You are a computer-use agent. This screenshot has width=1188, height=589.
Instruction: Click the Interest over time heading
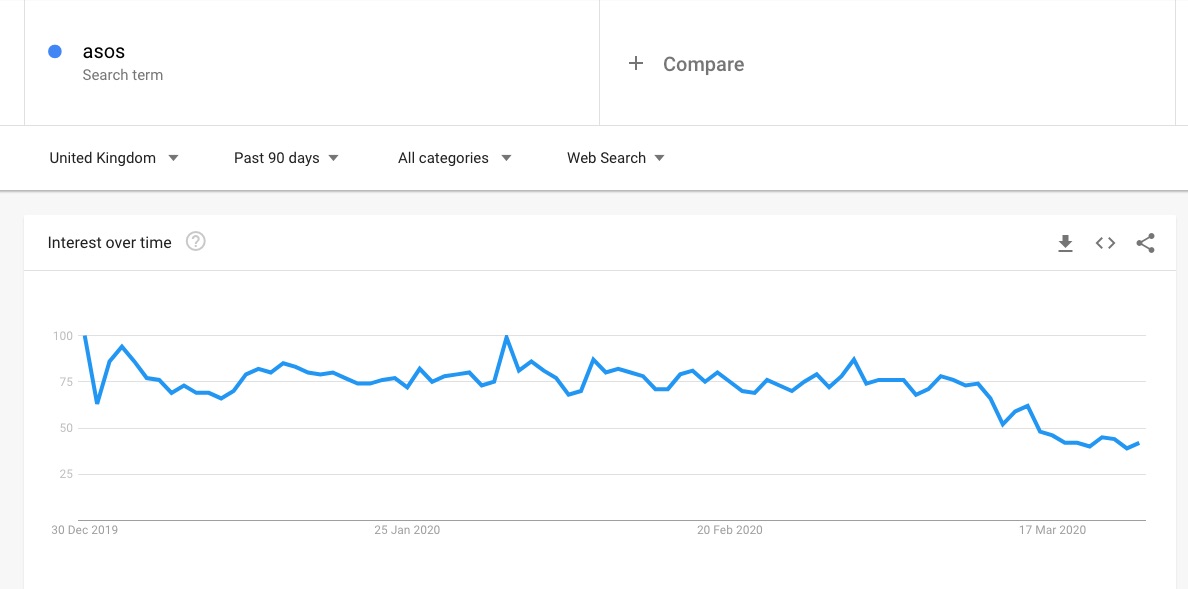coord(110,242)
